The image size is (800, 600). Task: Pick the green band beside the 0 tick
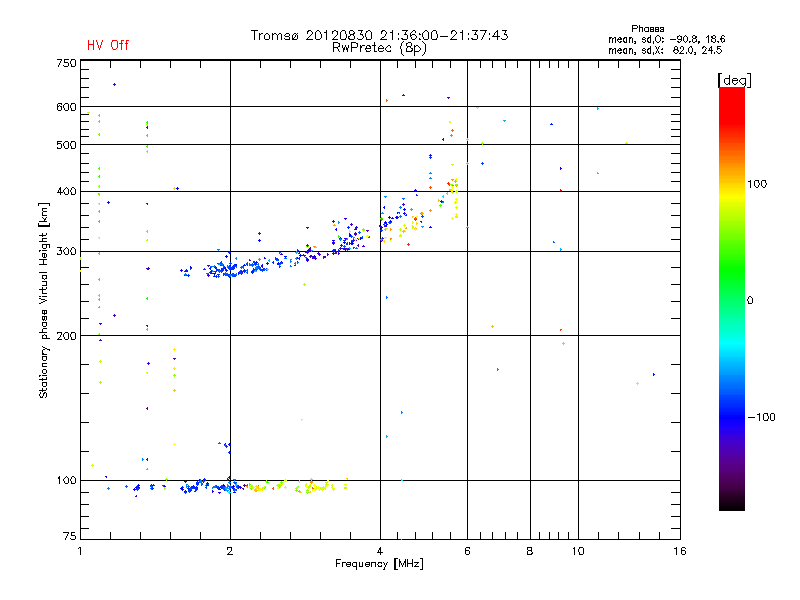pos(731,299)
